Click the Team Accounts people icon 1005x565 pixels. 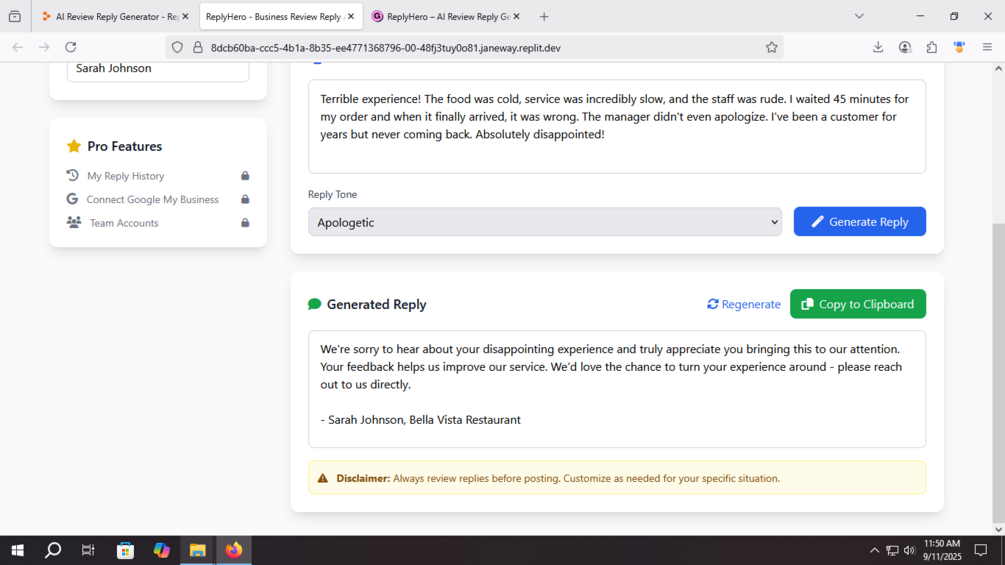(74, 222)
